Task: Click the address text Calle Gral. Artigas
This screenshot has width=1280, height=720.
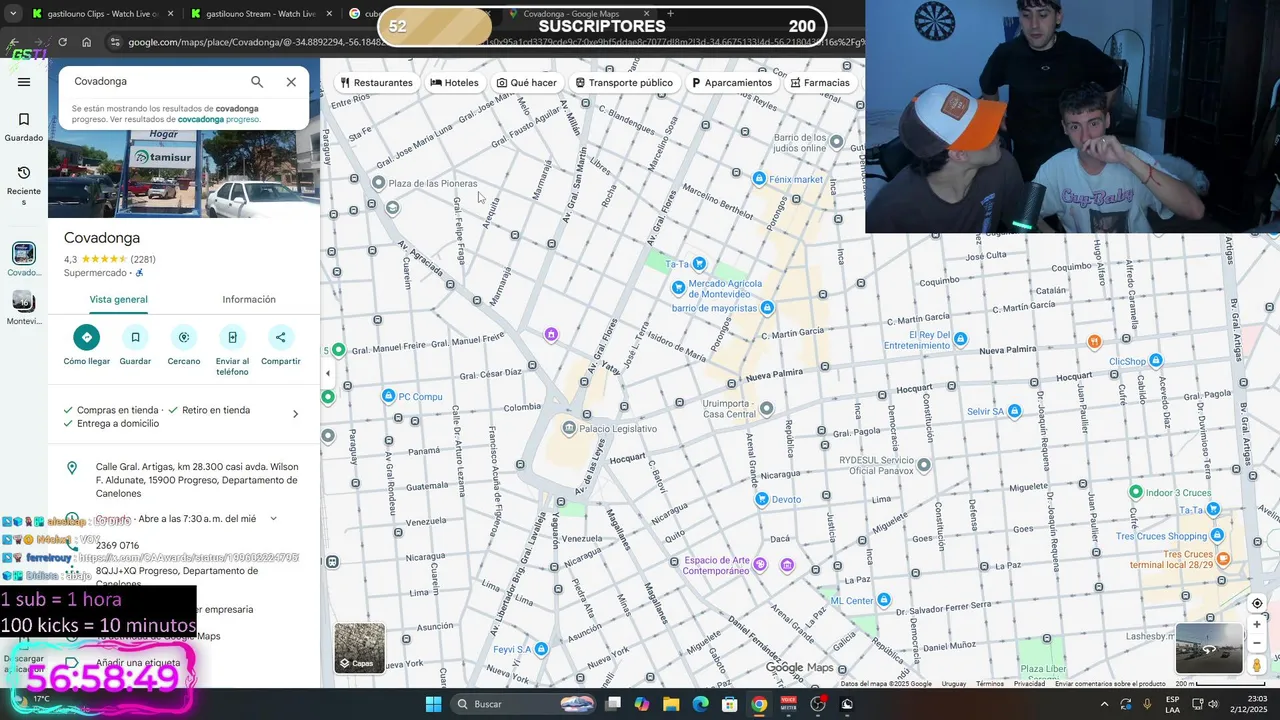Action: point(197,480)
